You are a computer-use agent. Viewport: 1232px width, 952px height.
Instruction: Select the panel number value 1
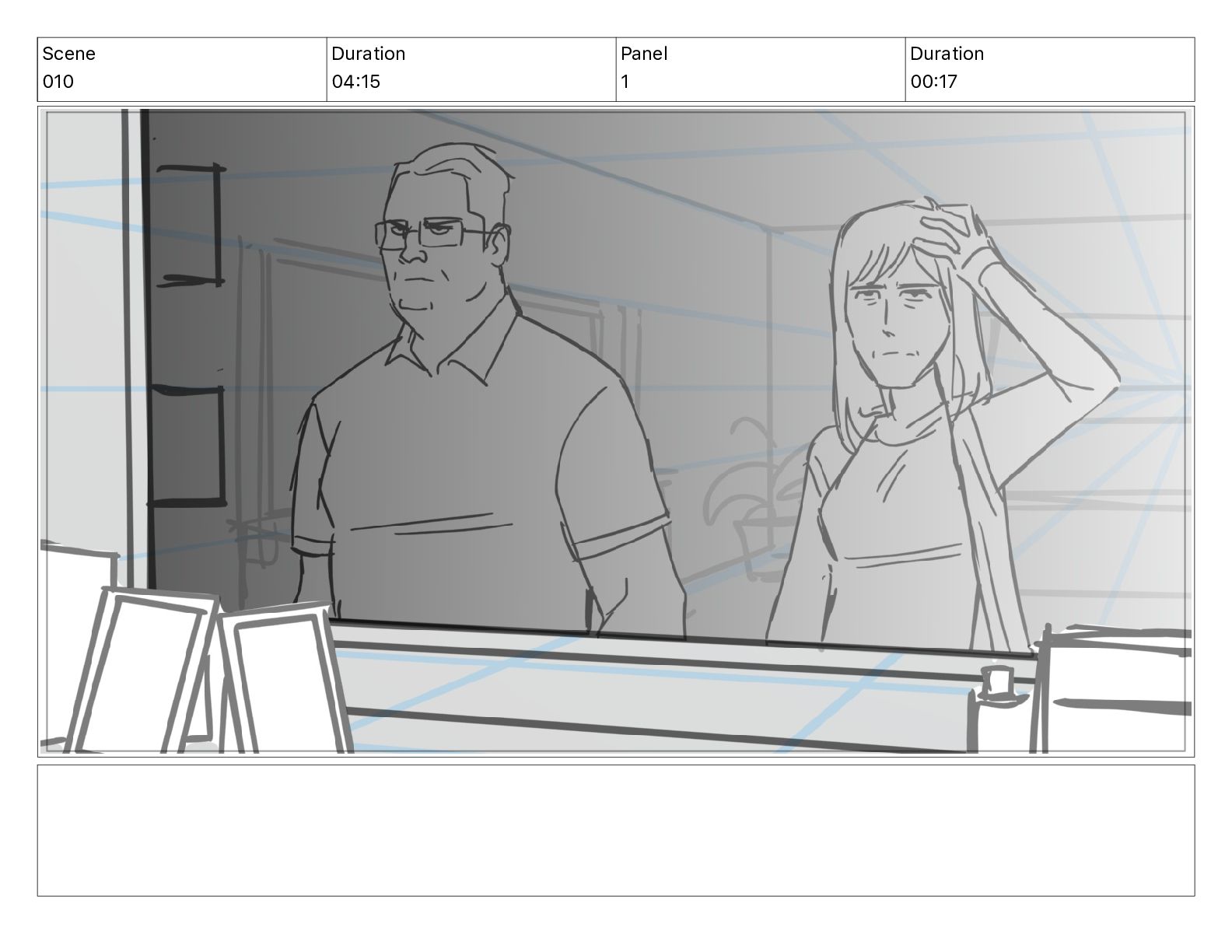click(625, 82)
